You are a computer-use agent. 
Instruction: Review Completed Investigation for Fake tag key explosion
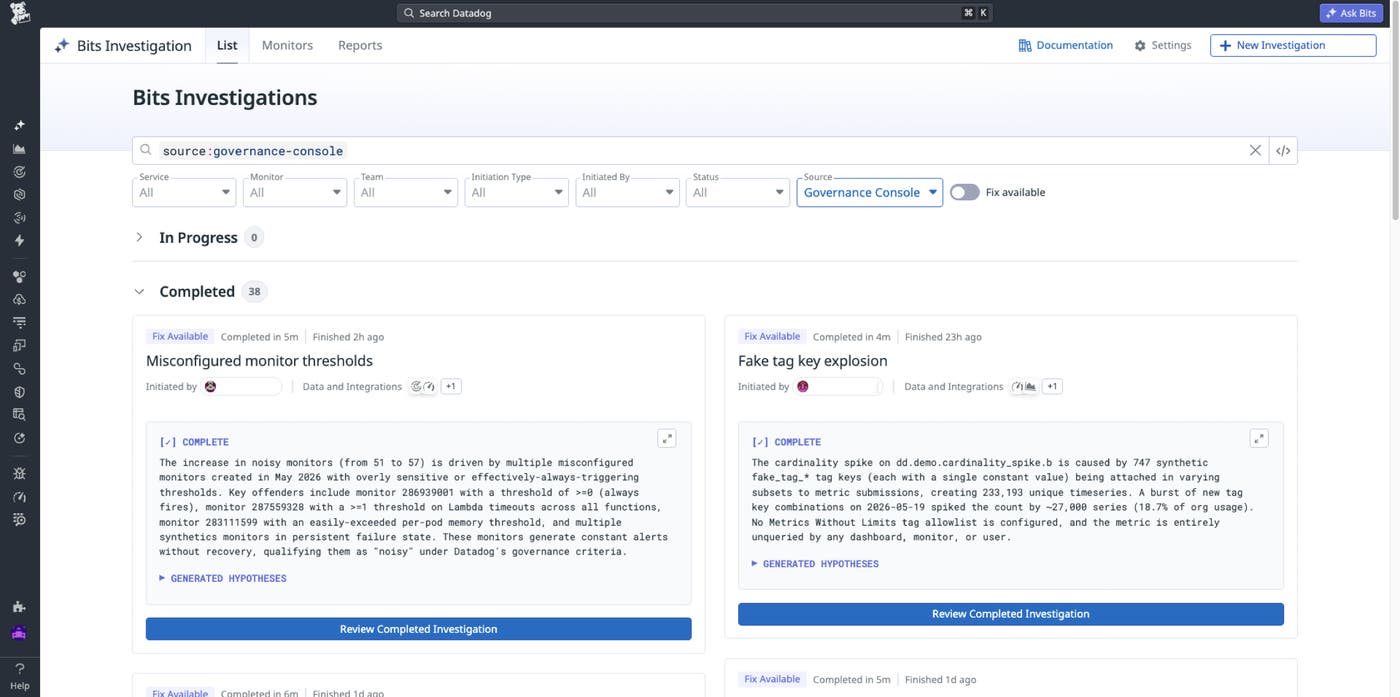coord(1010,614)
